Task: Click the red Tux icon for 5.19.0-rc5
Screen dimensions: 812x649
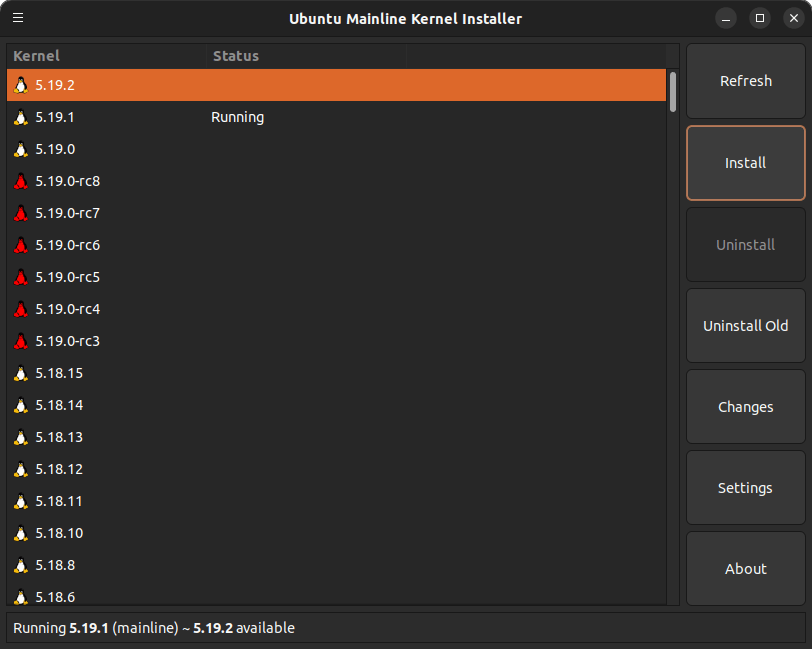Action: tap(21, 277)
